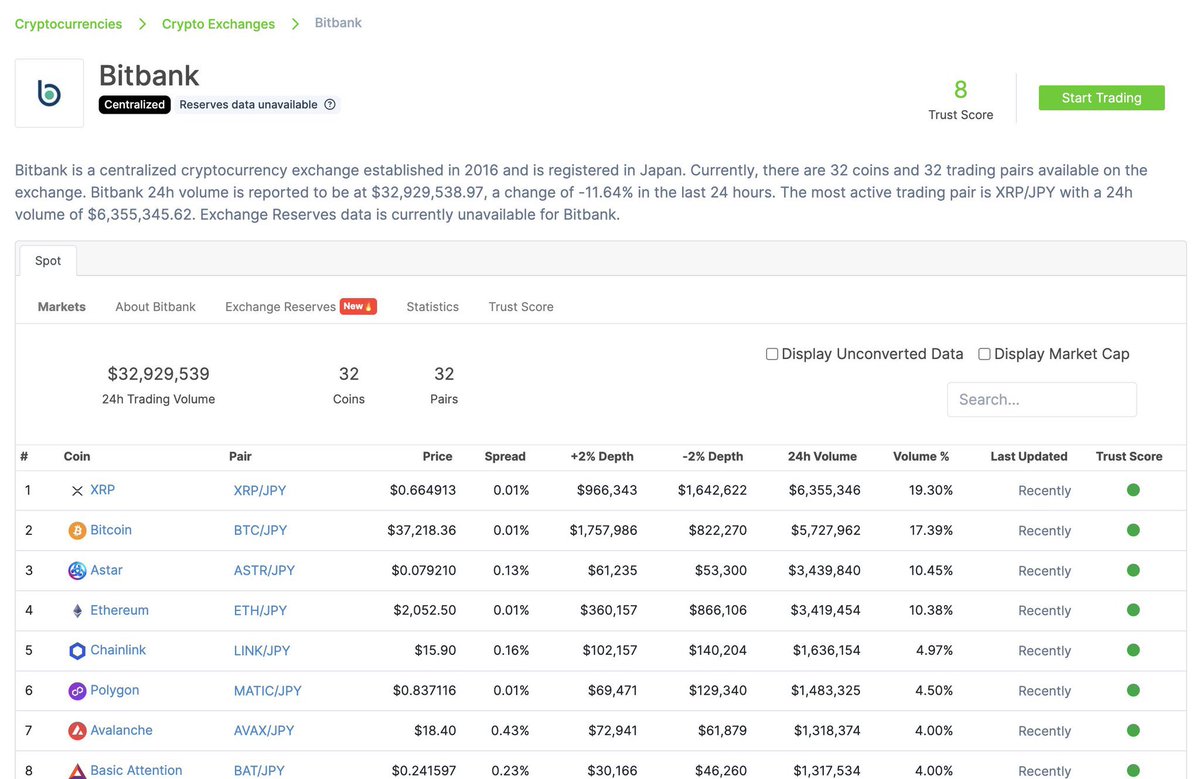
Task: Enable Display Market Cap checkbox
Action: click(x=984, y=354)
